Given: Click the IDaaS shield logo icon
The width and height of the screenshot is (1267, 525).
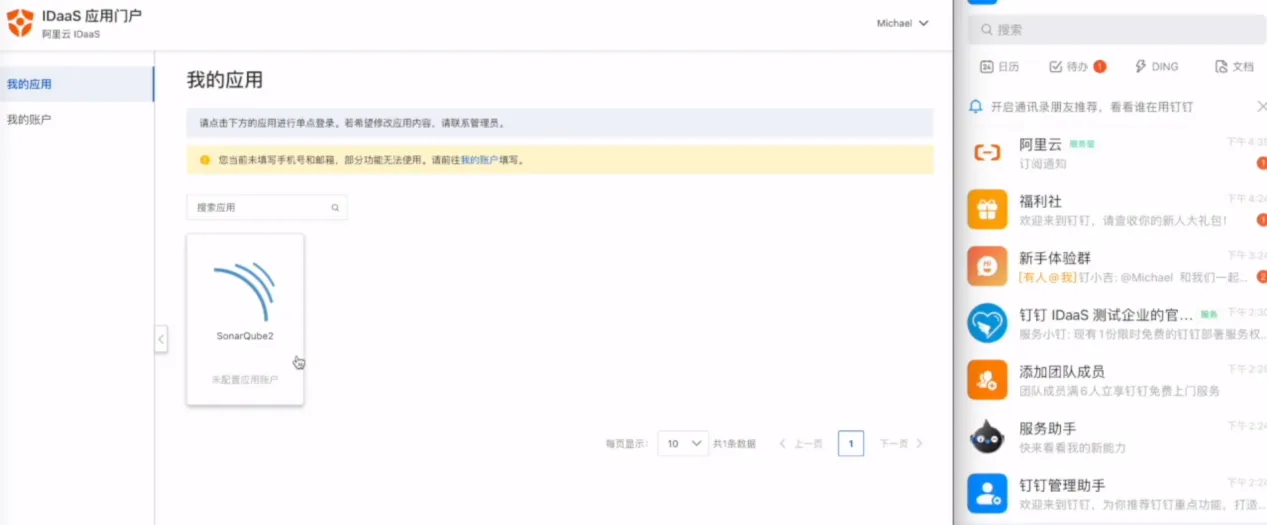Looking at the screenshot, I should (x=20, y=23).
